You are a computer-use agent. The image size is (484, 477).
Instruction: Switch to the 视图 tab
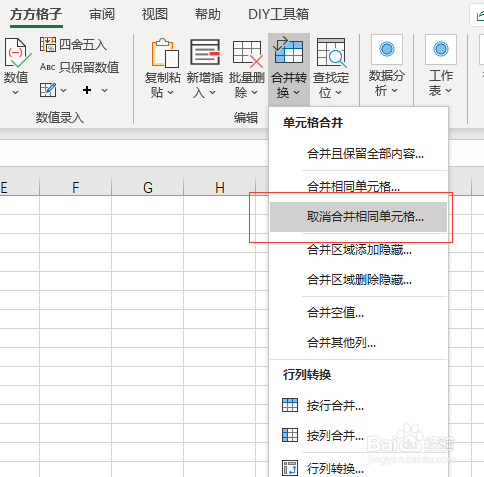pyautogui.click(x=155, y=14)
